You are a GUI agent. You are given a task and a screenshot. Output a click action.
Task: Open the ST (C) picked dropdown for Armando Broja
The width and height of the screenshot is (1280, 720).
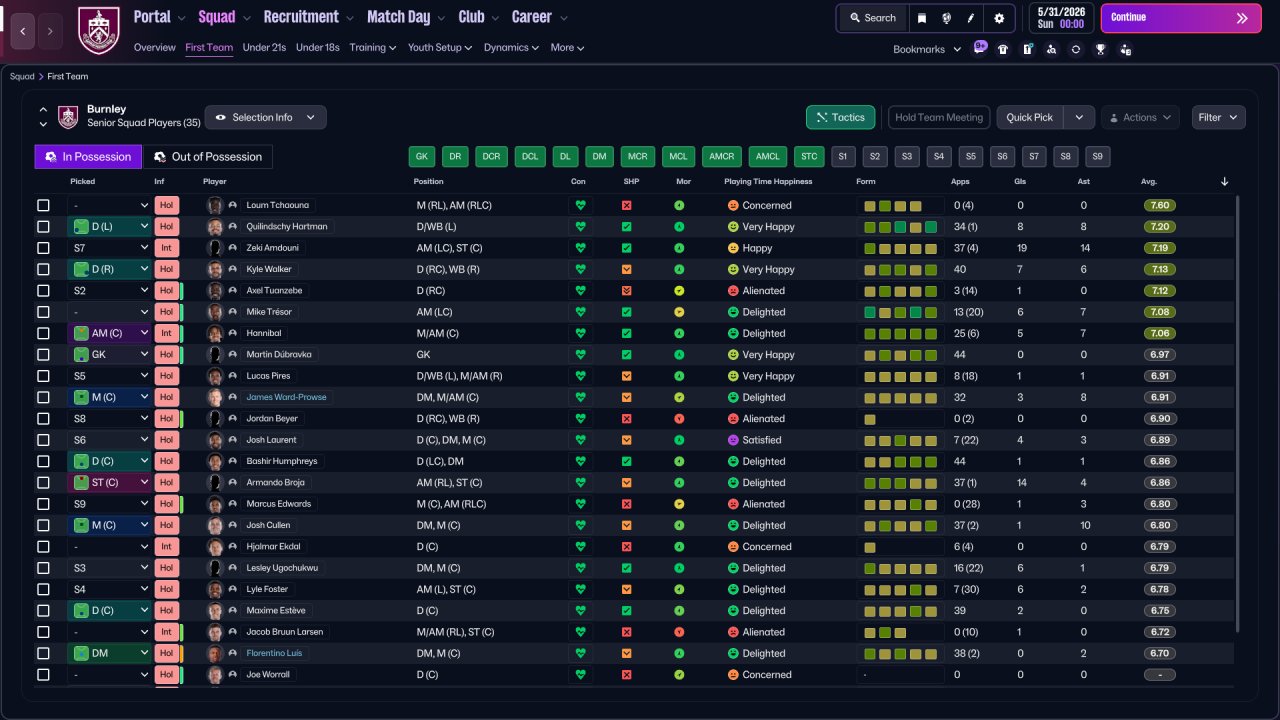109,483
